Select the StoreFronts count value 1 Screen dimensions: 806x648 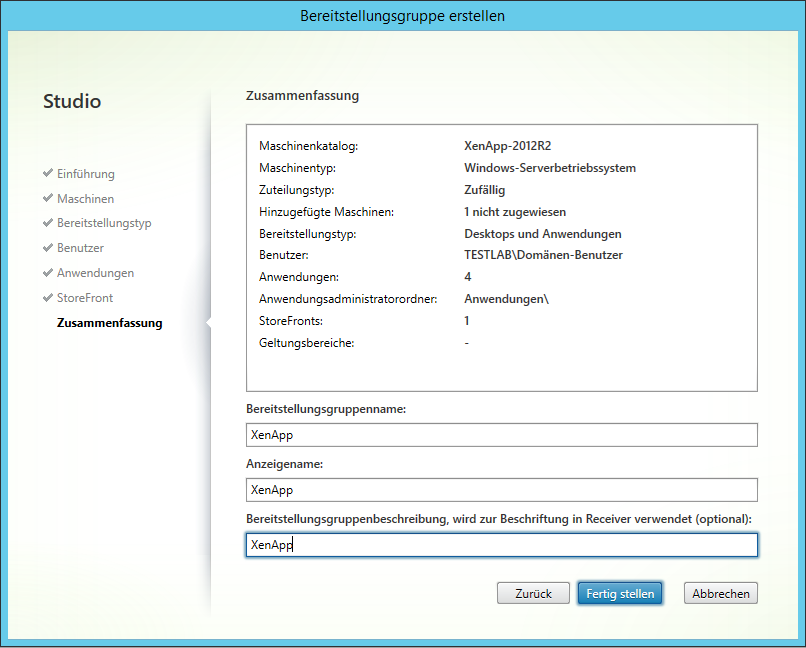(467, 321)
